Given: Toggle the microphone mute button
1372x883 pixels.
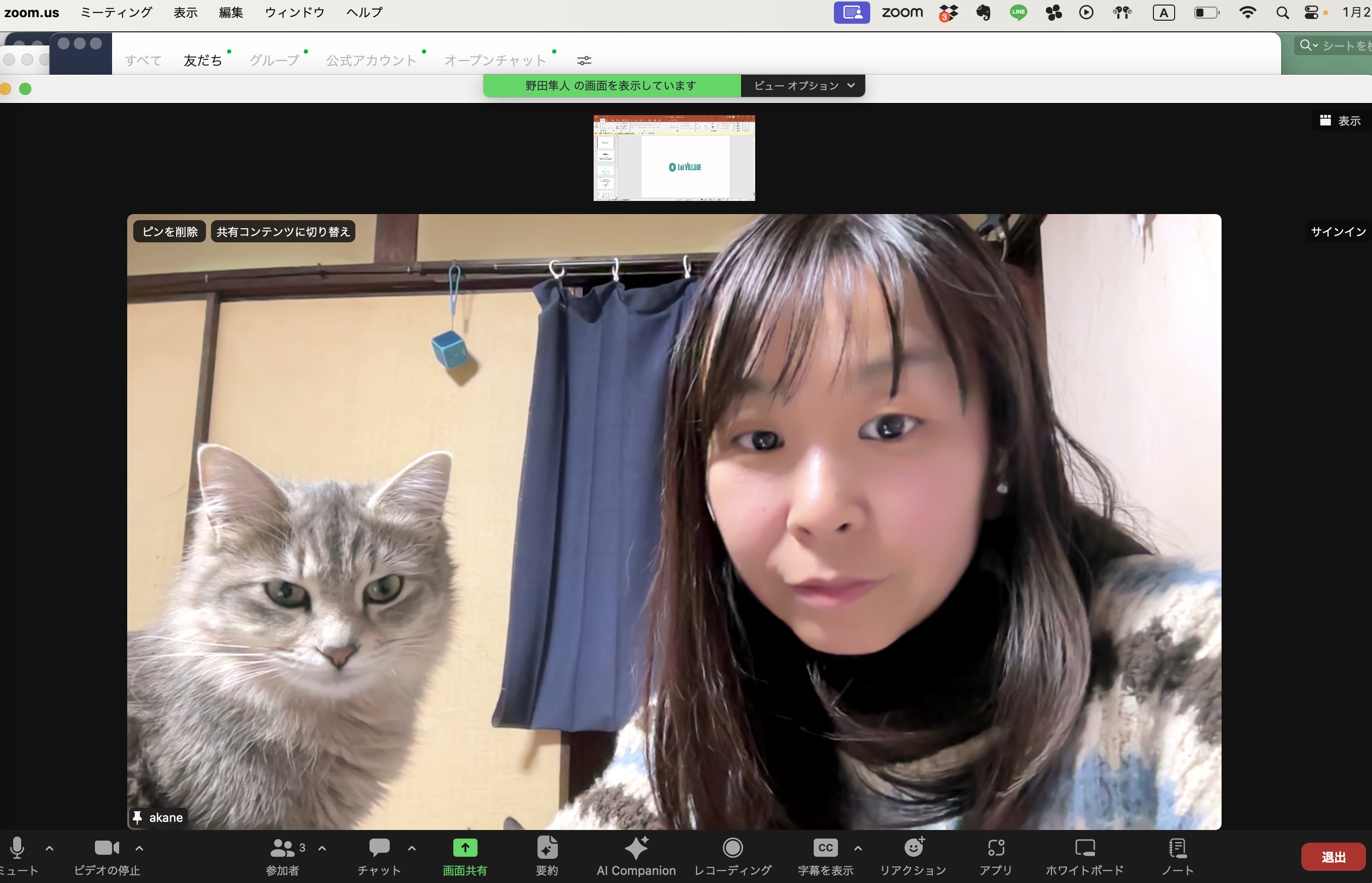Looking at the screenshot, I should click(x=17, y=848).
